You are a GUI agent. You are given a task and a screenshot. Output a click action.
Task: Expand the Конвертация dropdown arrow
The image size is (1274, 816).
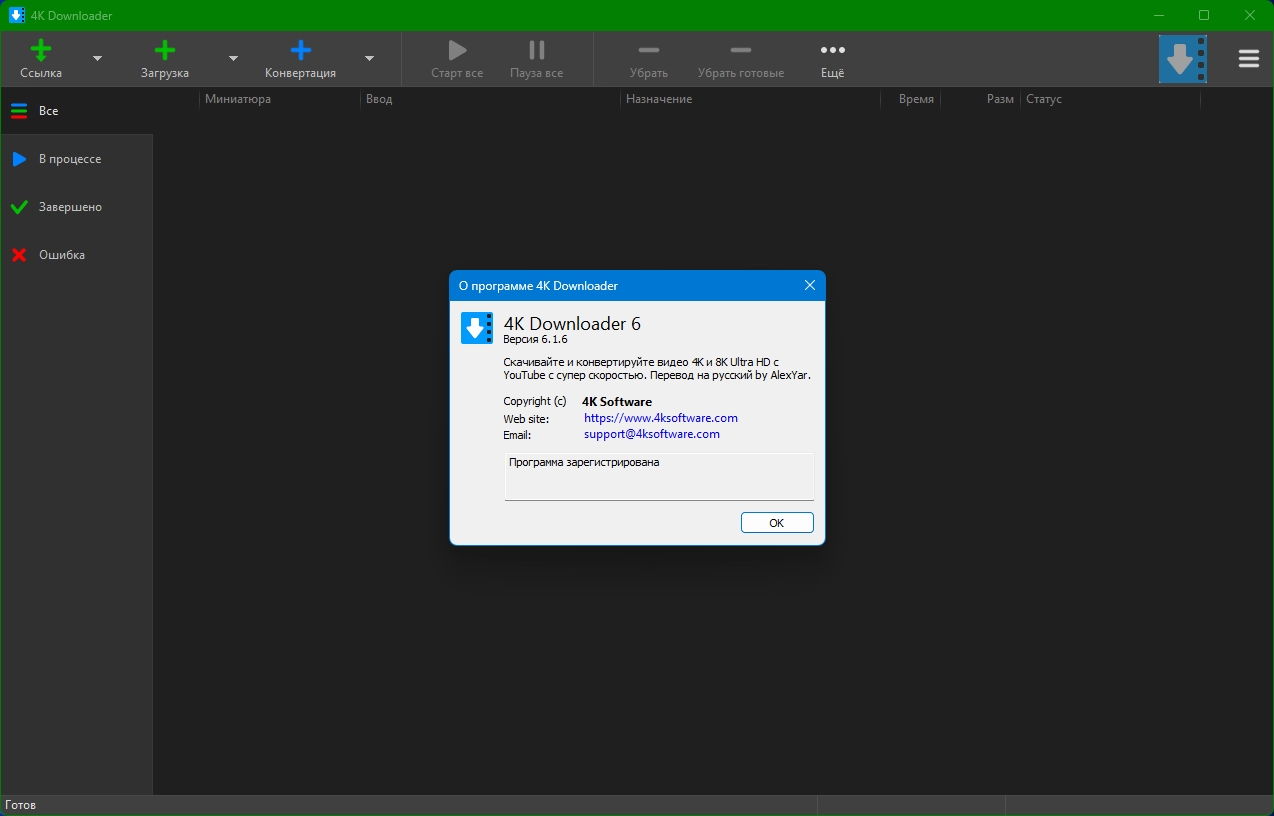[369, 59]
